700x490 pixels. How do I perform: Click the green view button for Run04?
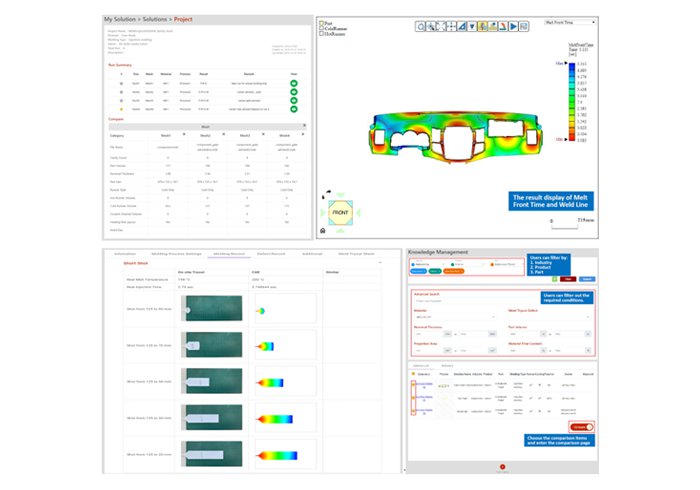pos(294,109)
